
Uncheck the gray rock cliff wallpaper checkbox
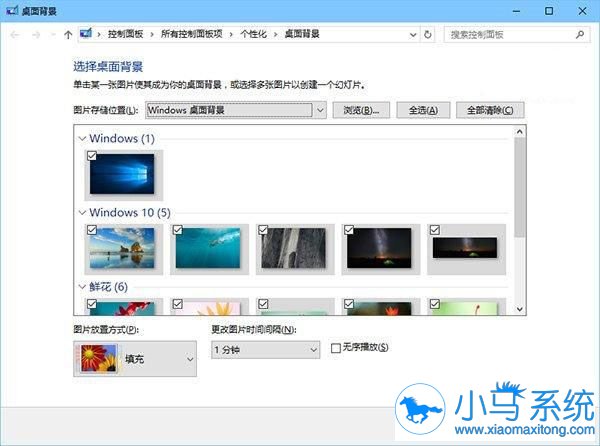coord(263,230)
